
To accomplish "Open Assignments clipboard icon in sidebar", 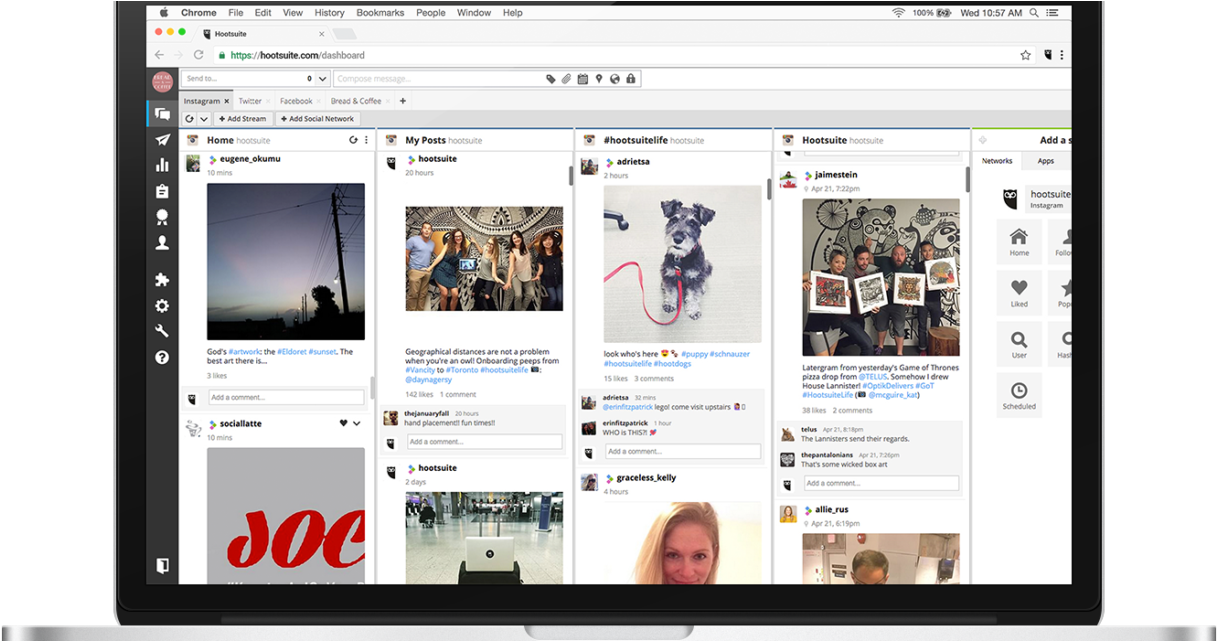I will click(162, 191).
